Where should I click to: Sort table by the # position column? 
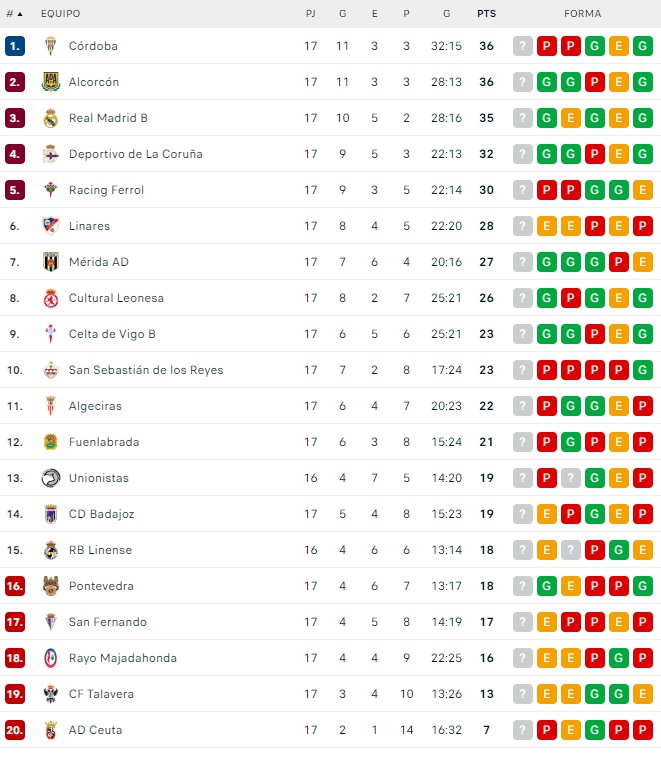click(14, 14)
